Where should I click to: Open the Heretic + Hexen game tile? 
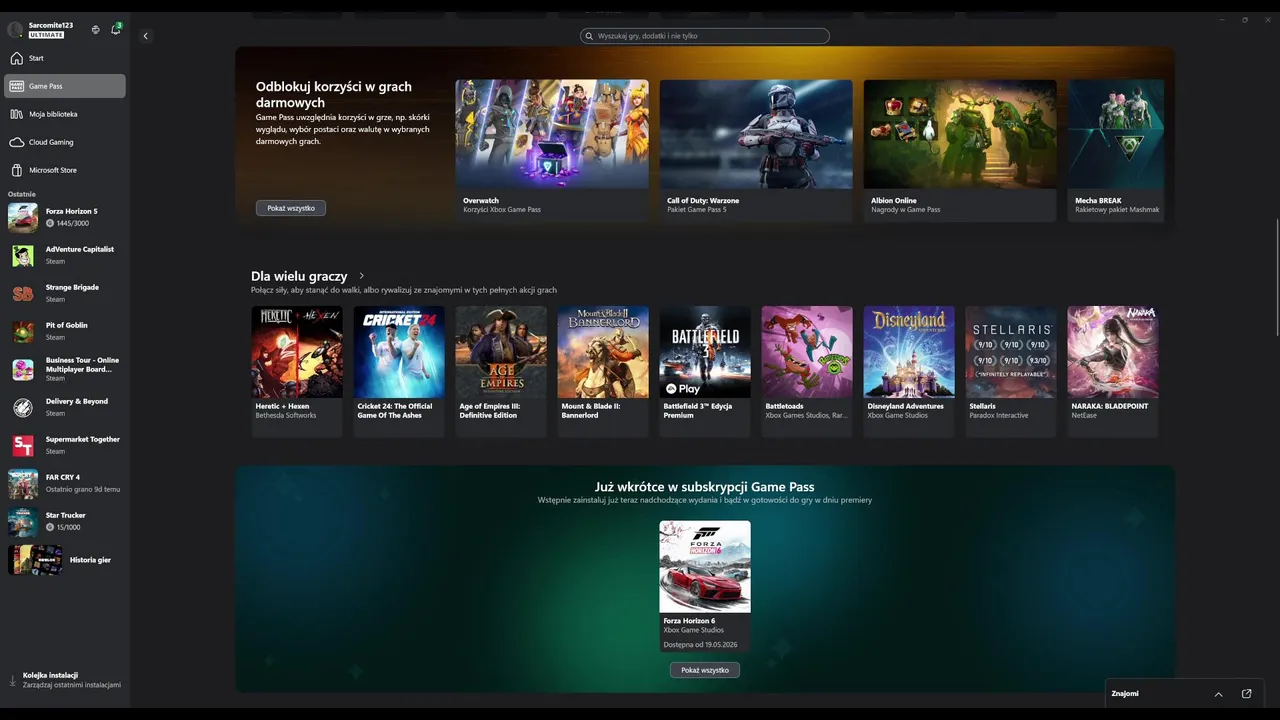[297, 371]
